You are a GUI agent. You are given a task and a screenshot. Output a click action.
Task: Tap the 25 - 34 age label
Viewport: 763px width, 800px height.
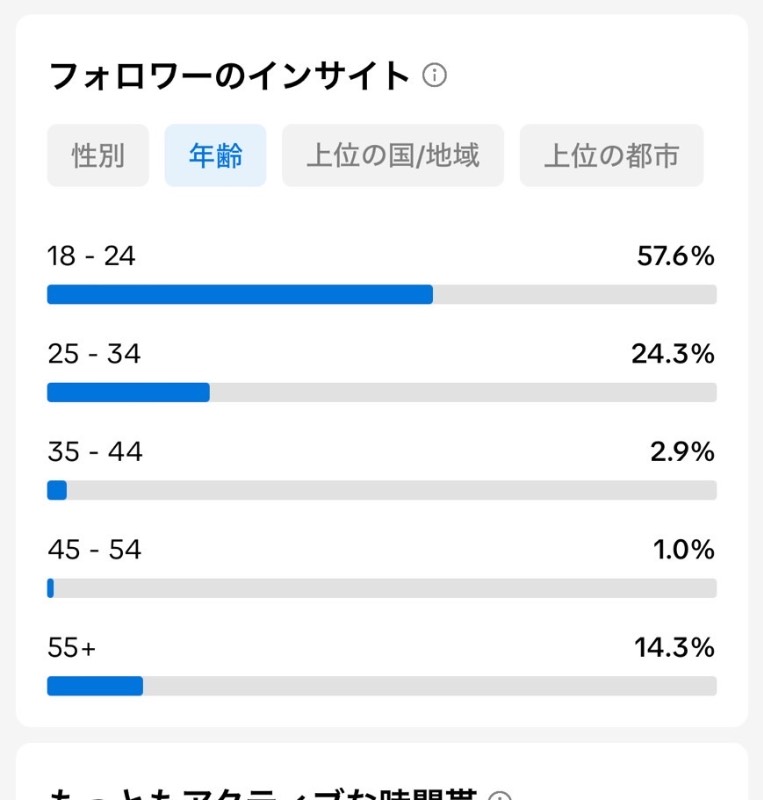(x=94, y=354)
